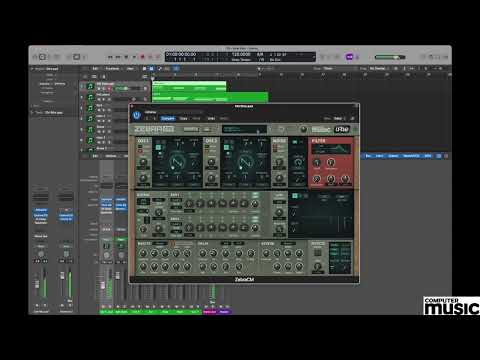480x360 pixels.
Task: Show MIDI channels in the mixer filter bar
Action: tap(428, 156)
